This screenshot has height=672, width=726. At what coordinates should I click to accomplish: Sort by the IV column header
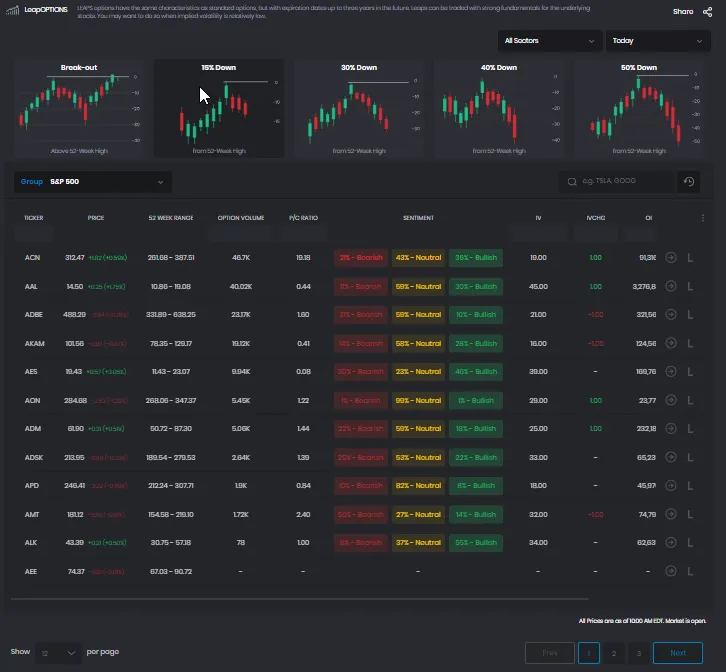(538, 218)
